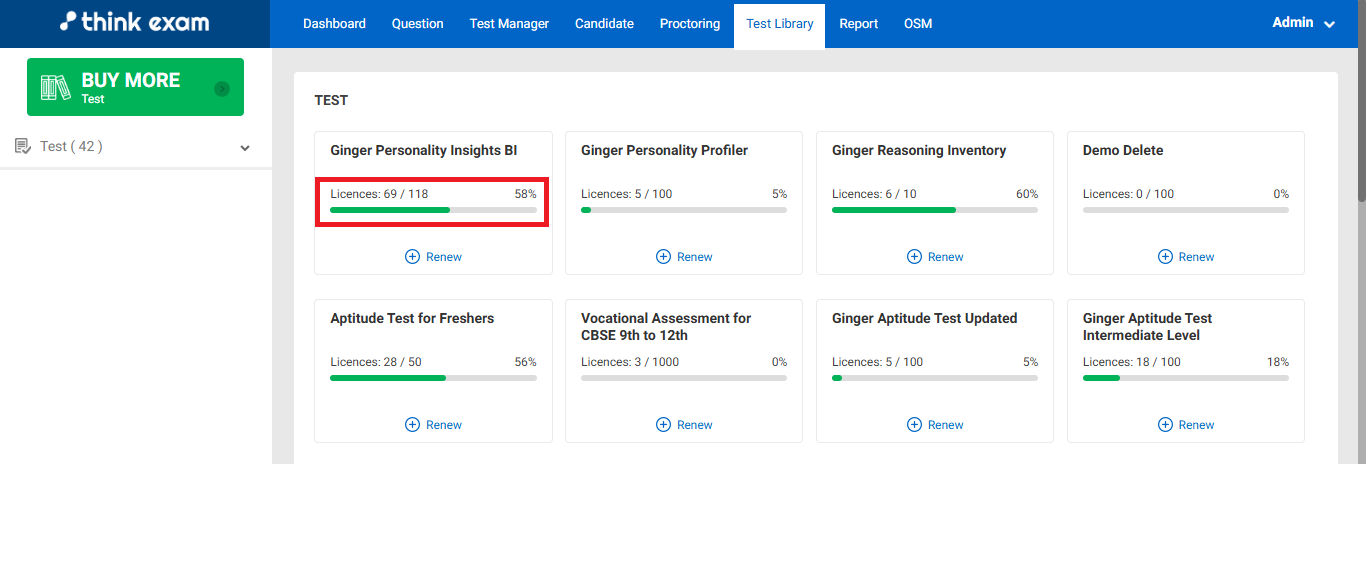The height and width of the screenshot is (572, 1366).
Task: Click the Test (42) sidebar item
Action: click(135, 146)
